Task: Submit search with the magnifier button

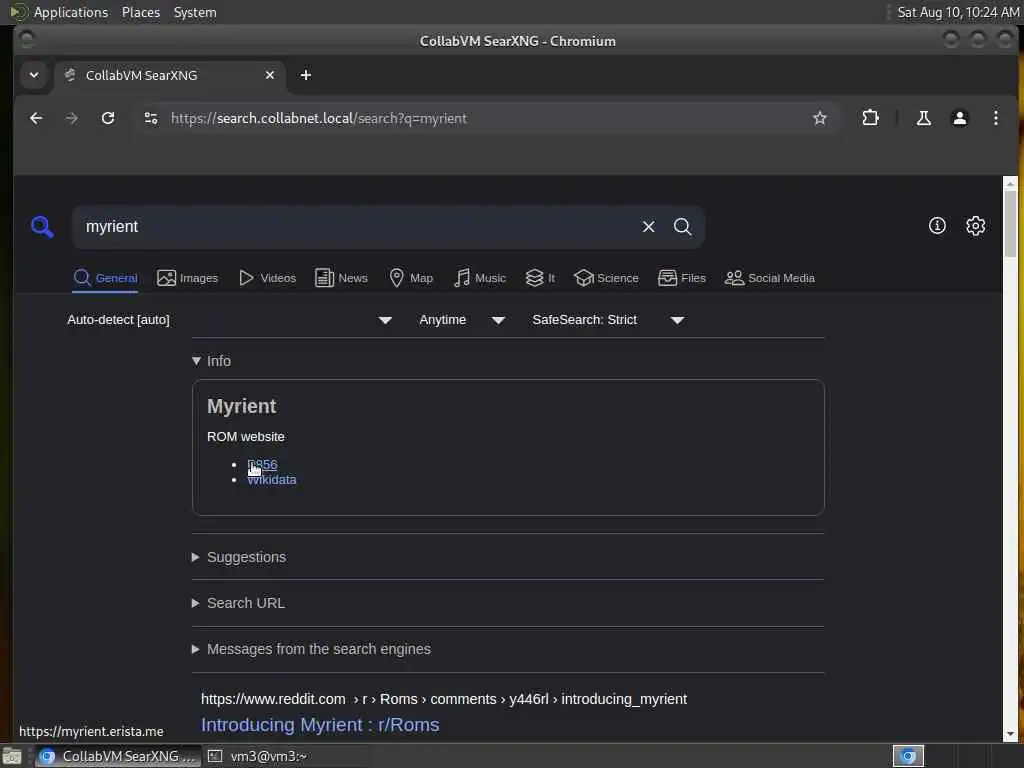Action: click(x=682, y=227)
